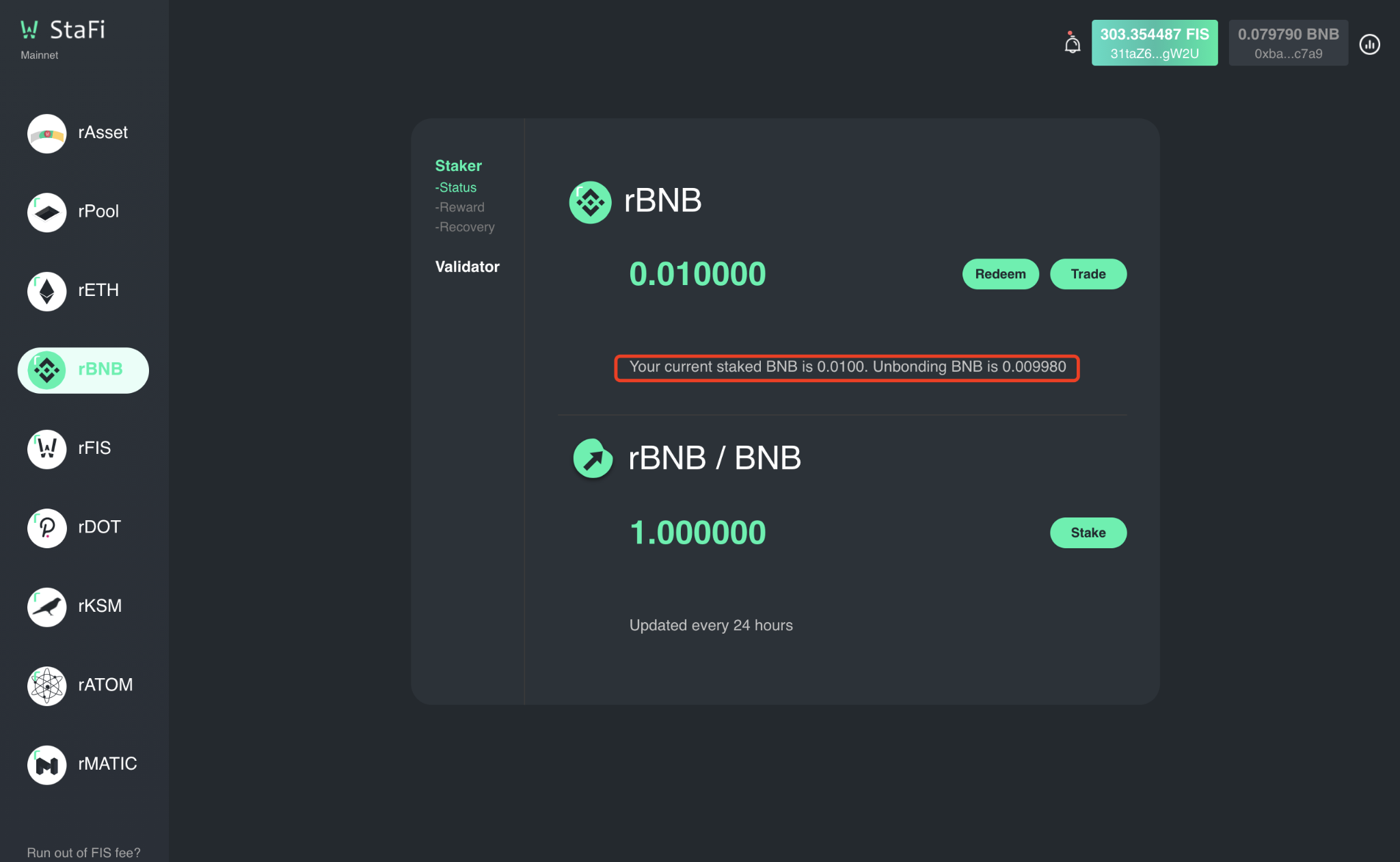Click the BNB wallet address box
The width and height of the screenshot is (1400, 862).
coord(1288,43)
